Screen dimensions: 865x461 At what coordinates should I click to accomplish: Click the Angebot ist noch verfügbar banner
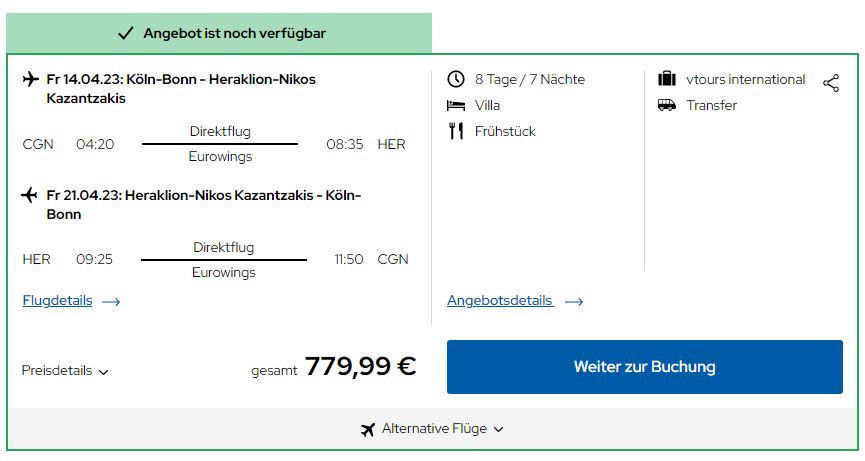pyautogui.click(x=219, y=33)
